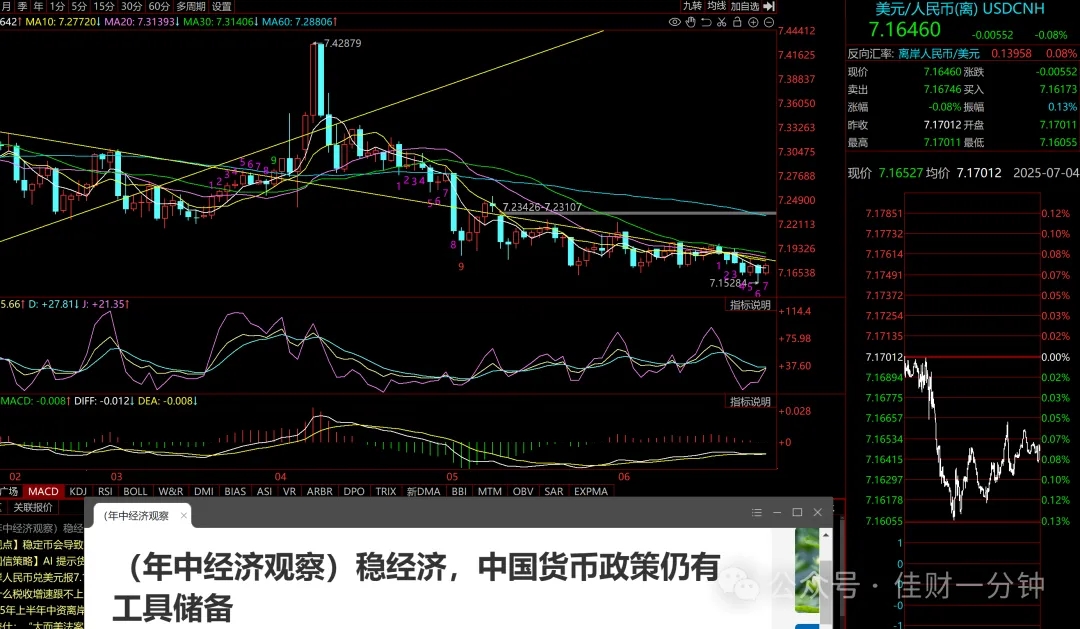Screen dimensions: 1080x629
Task: Select the VR indicator tab
Action: (x=289, y=491)
